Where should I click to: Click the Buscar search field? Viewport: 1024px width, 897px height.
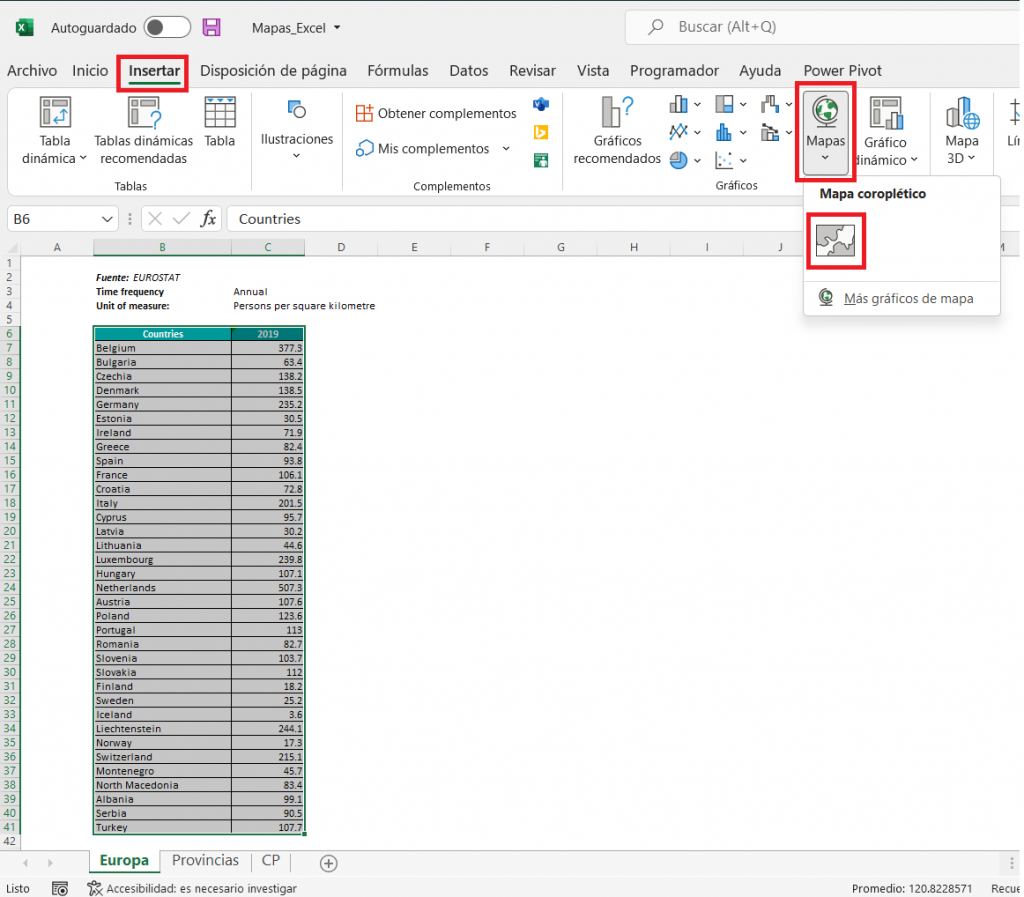(820, 27)
